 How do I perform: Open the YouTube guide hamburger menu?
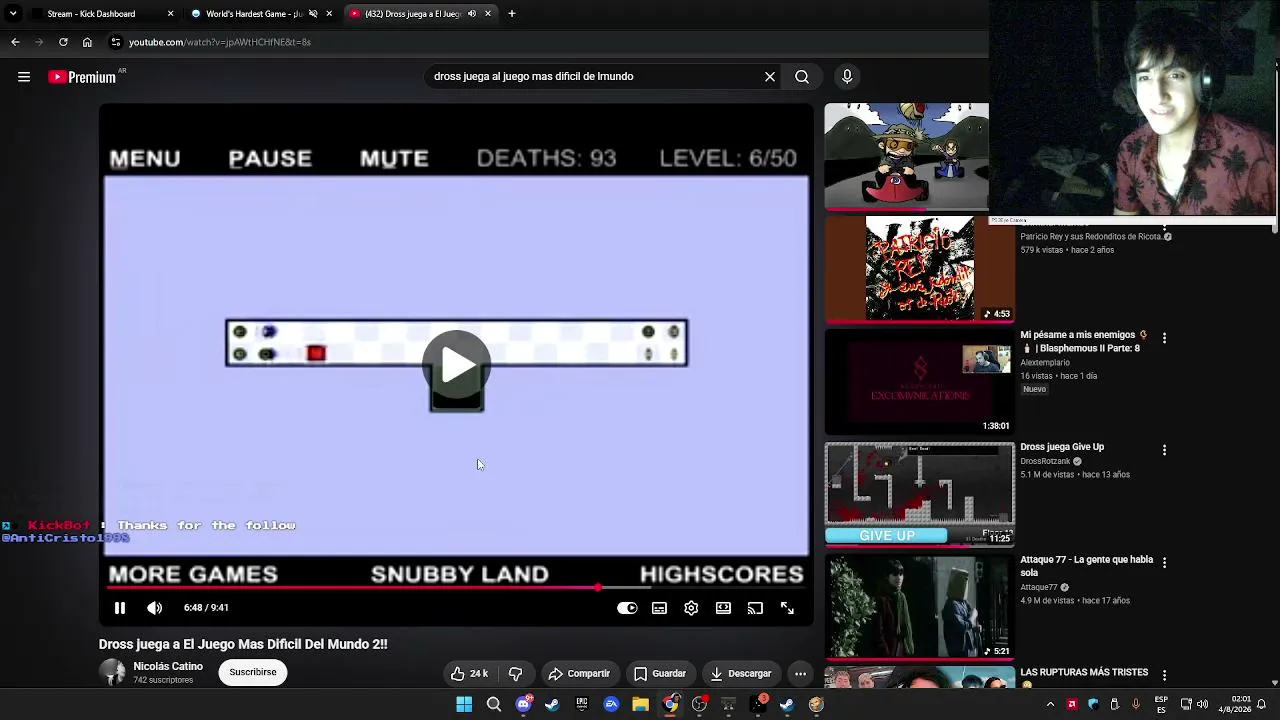click(x=24, y=77)
